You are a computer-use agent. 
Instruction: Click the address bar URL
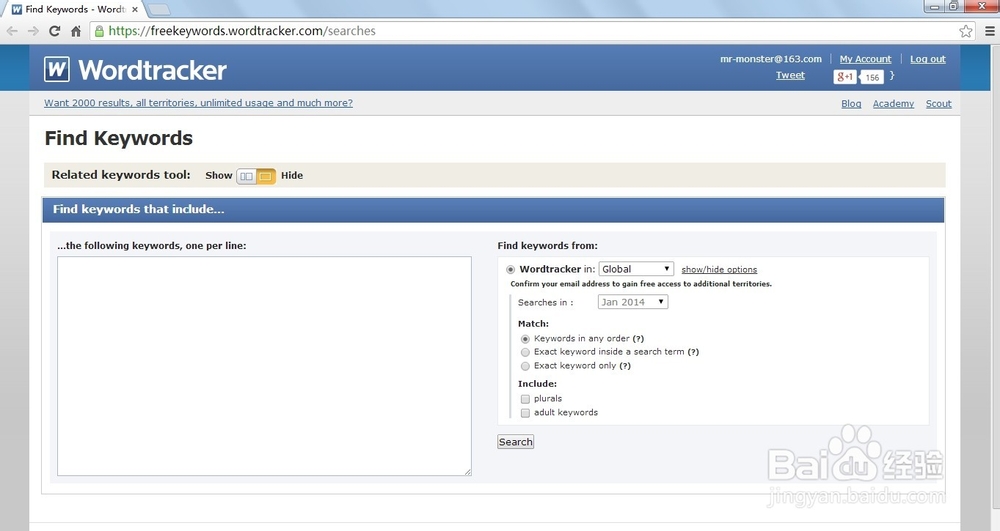pos(242,31)
